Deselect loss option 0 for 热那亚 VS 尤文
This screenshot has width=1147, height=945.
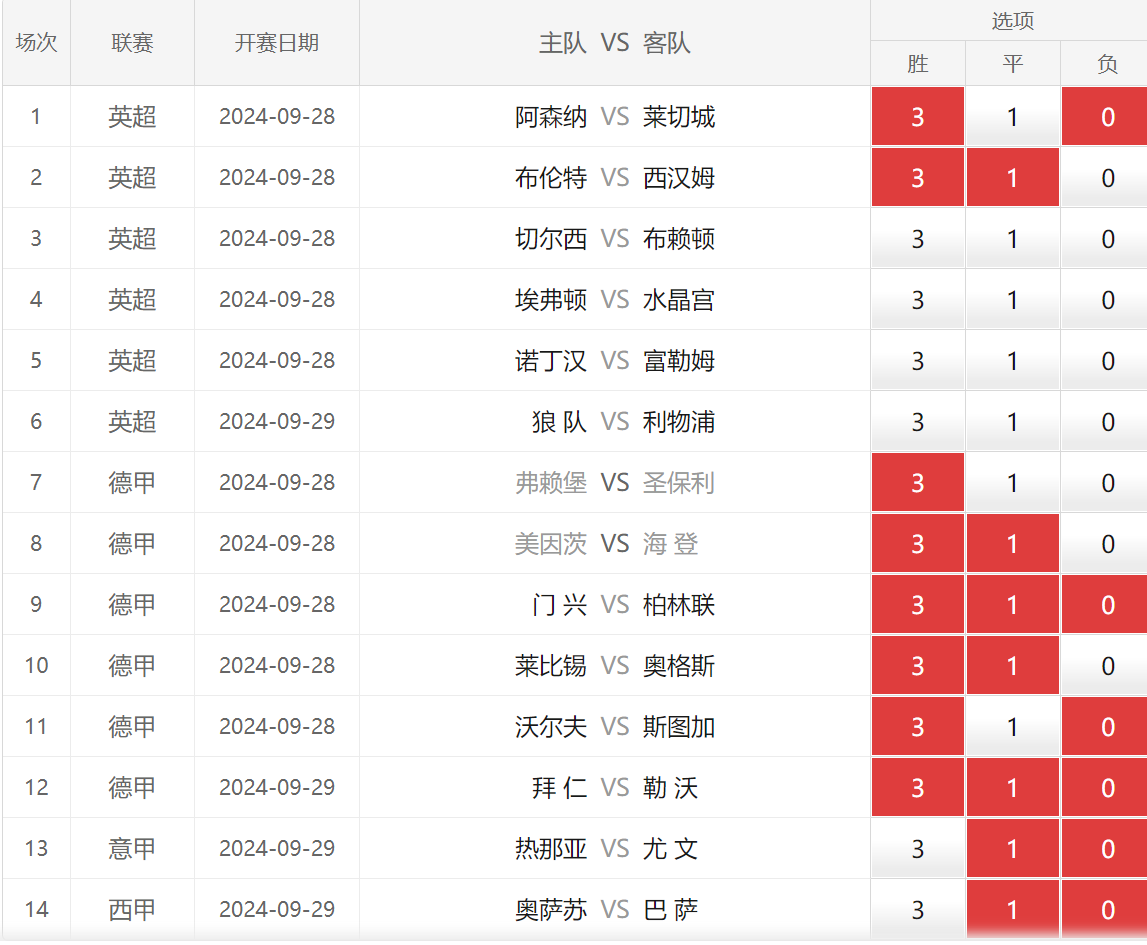click(1106, 848)
